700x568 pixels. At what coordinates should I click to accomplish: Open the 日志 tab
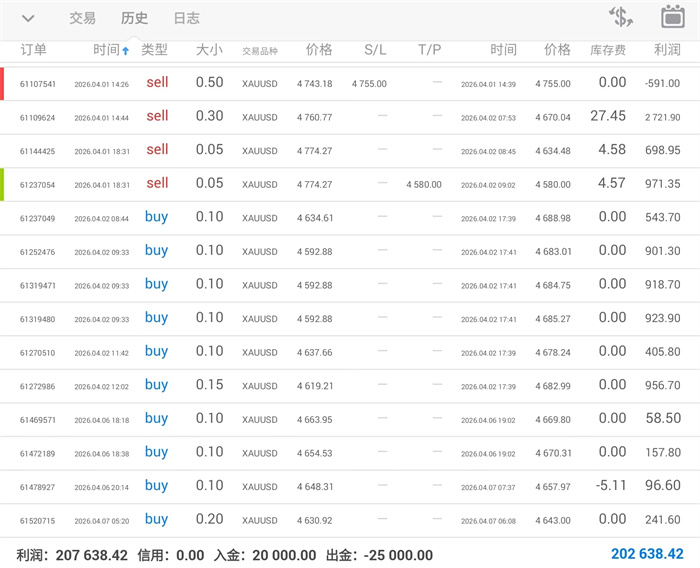click(186, 18)
